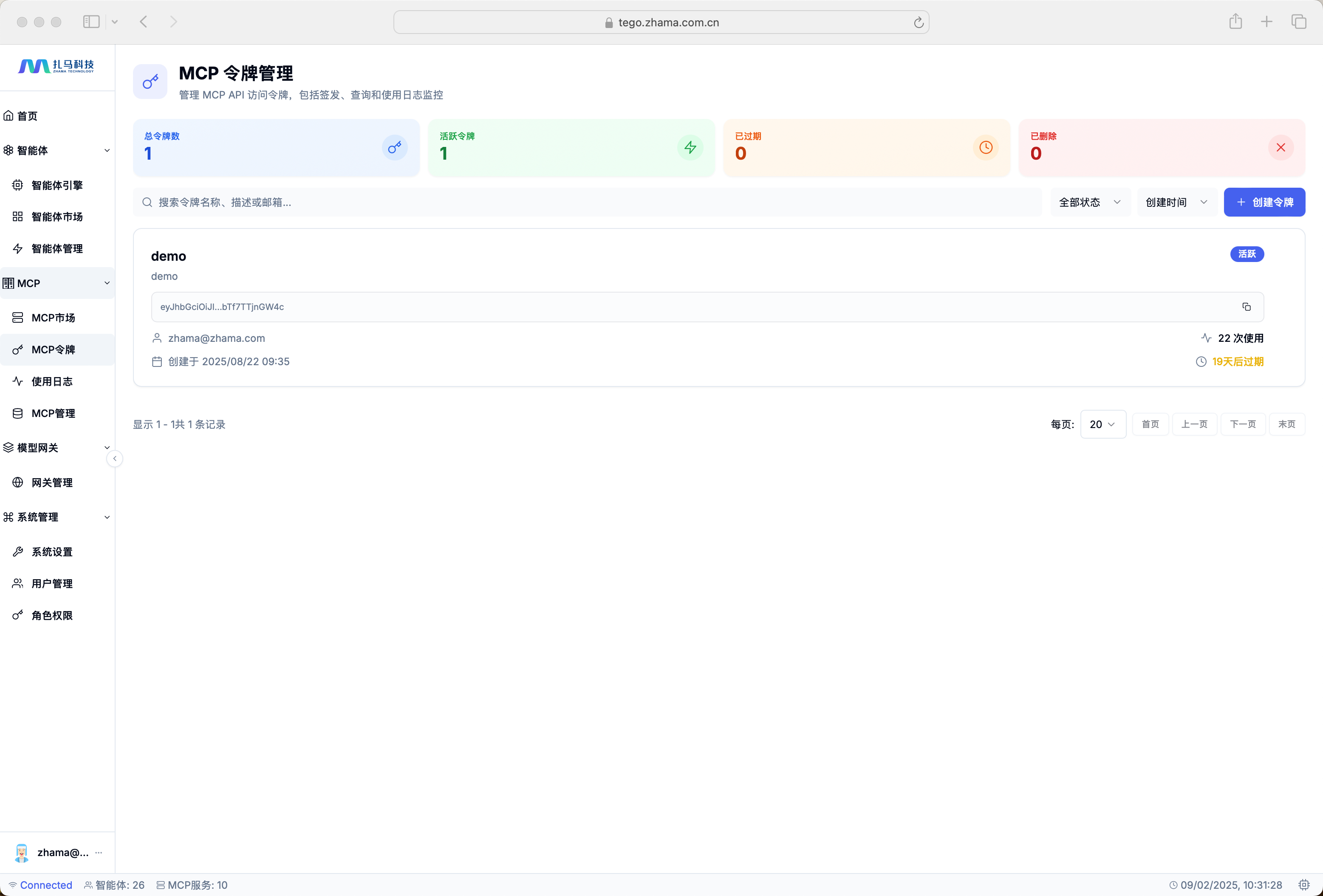This screenshot has width=1323, height=896.
Task: Open MCP市场 in the sidebar
Action: [x=53, y=318]
